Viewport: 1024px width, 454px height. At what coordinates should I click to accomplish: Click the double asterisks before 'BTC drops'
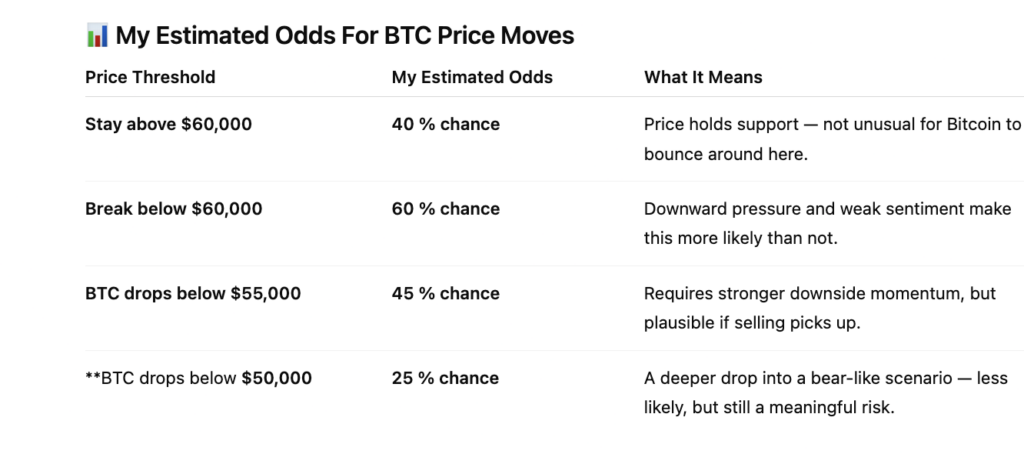[x=91, y=378]
